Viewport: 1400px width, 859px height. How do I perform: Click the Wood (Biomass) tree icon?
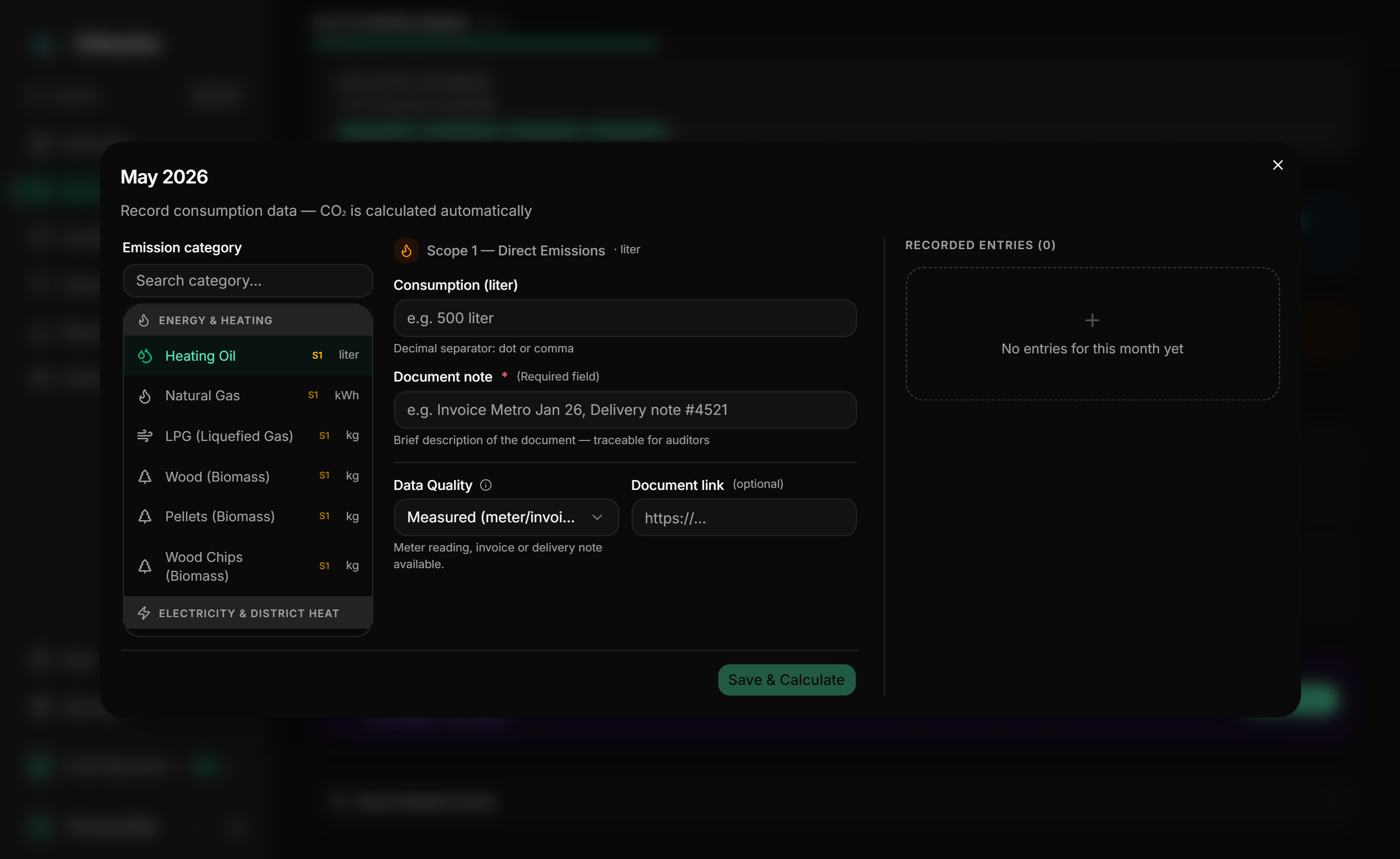(x=145, y=476)
